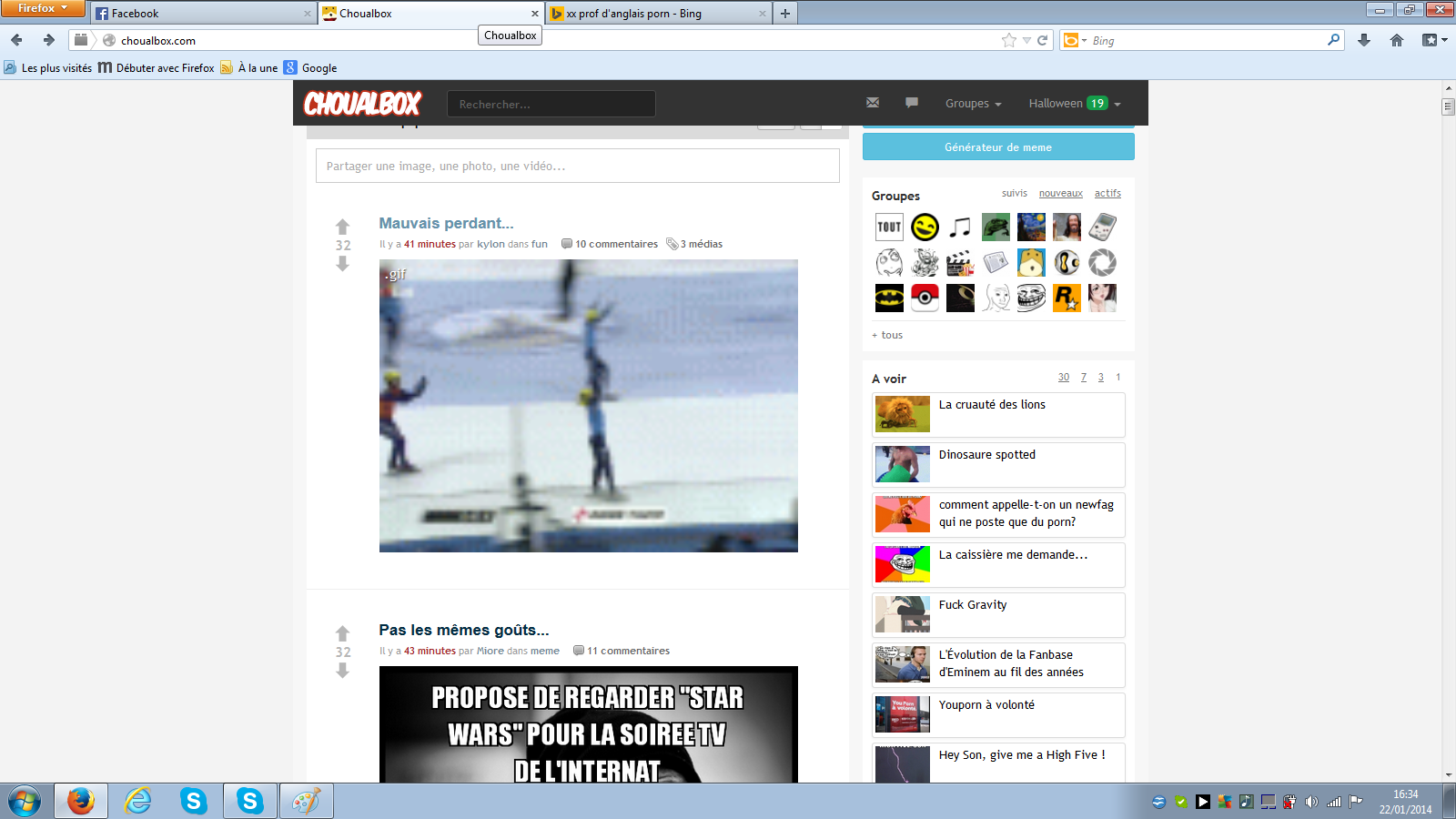1456x819 pixels.
Task: Open the Pokéball group icon
Action: [925, 298]
